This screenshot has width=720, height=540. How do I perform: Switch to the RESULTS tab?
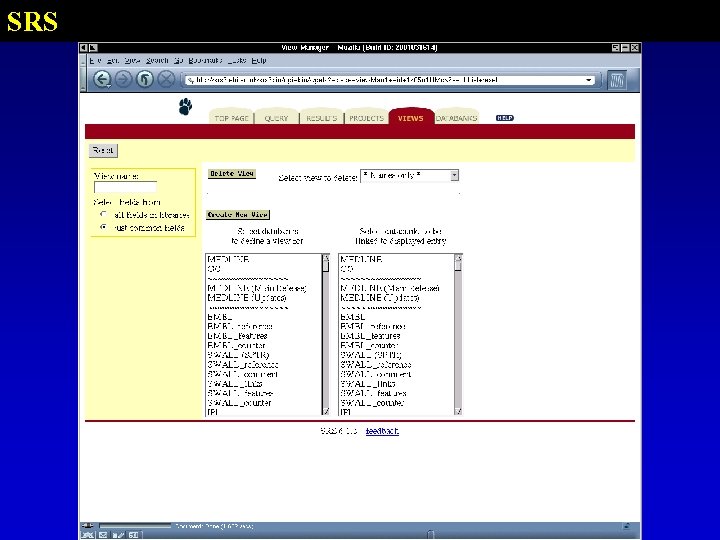click(x=321, y=118)
